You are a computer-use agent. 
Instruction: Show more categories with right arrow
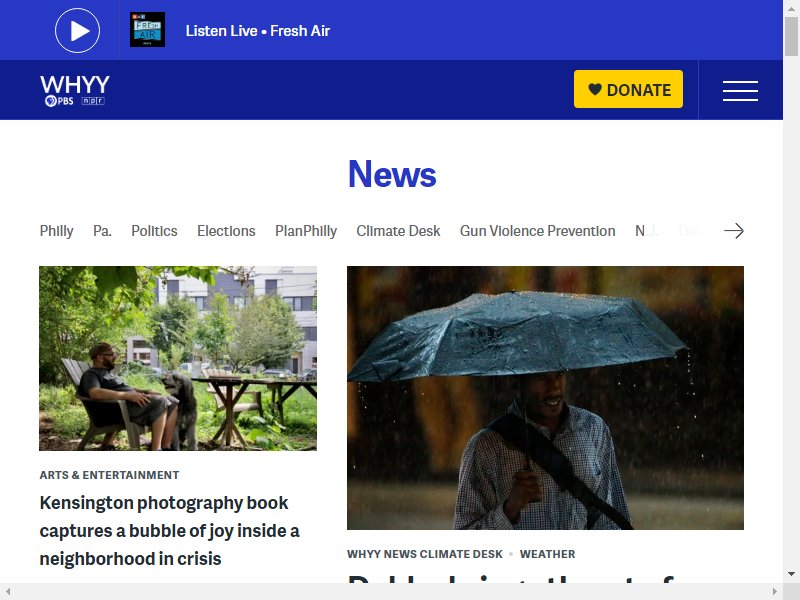[734, 231]
